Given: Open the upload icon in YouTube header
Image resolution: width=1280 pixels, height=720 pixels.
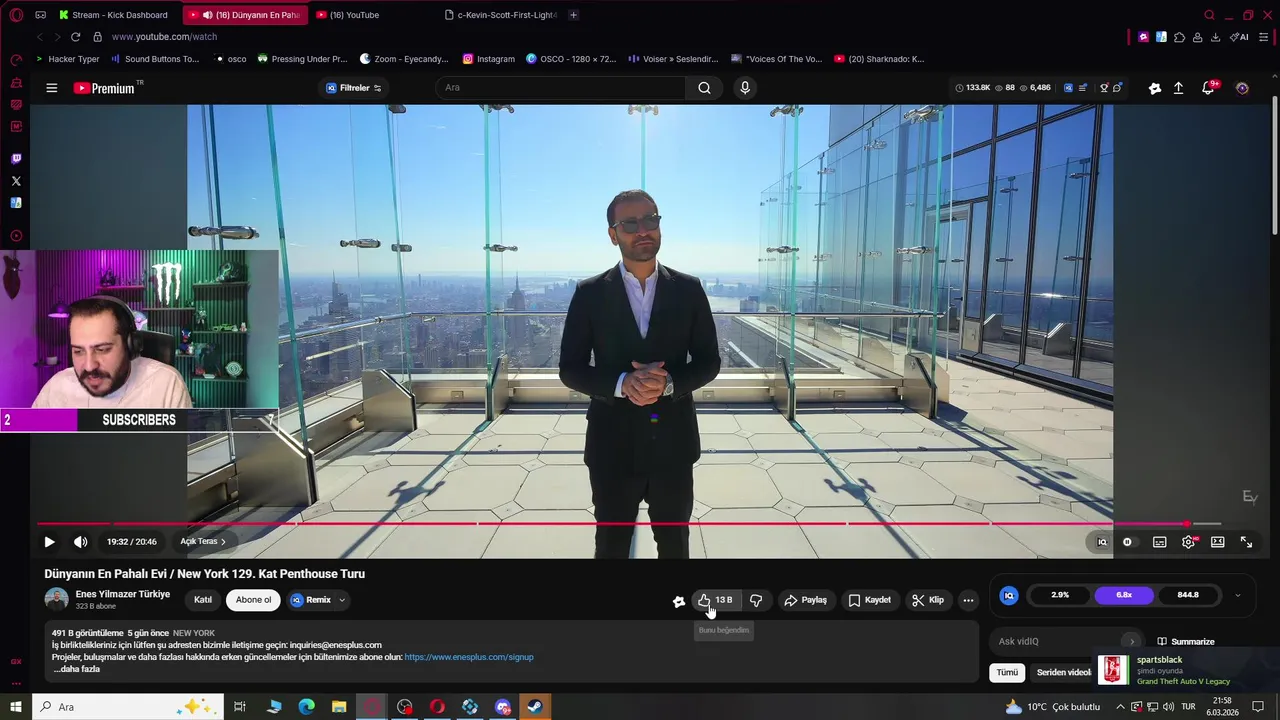Looking at the screenshot, I should pos(1179,88).
